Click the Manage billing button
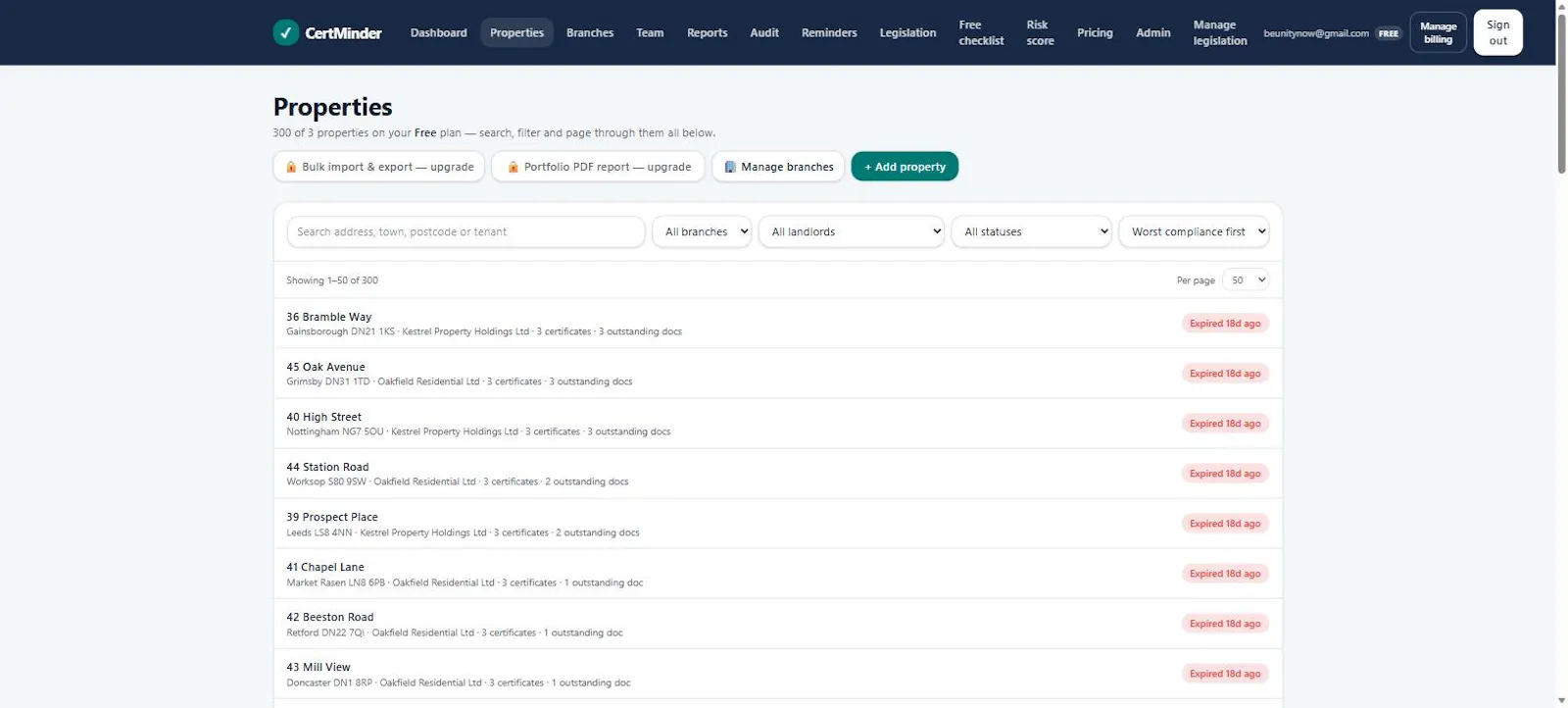The image size is (1568, 708). click(1438, 32)
